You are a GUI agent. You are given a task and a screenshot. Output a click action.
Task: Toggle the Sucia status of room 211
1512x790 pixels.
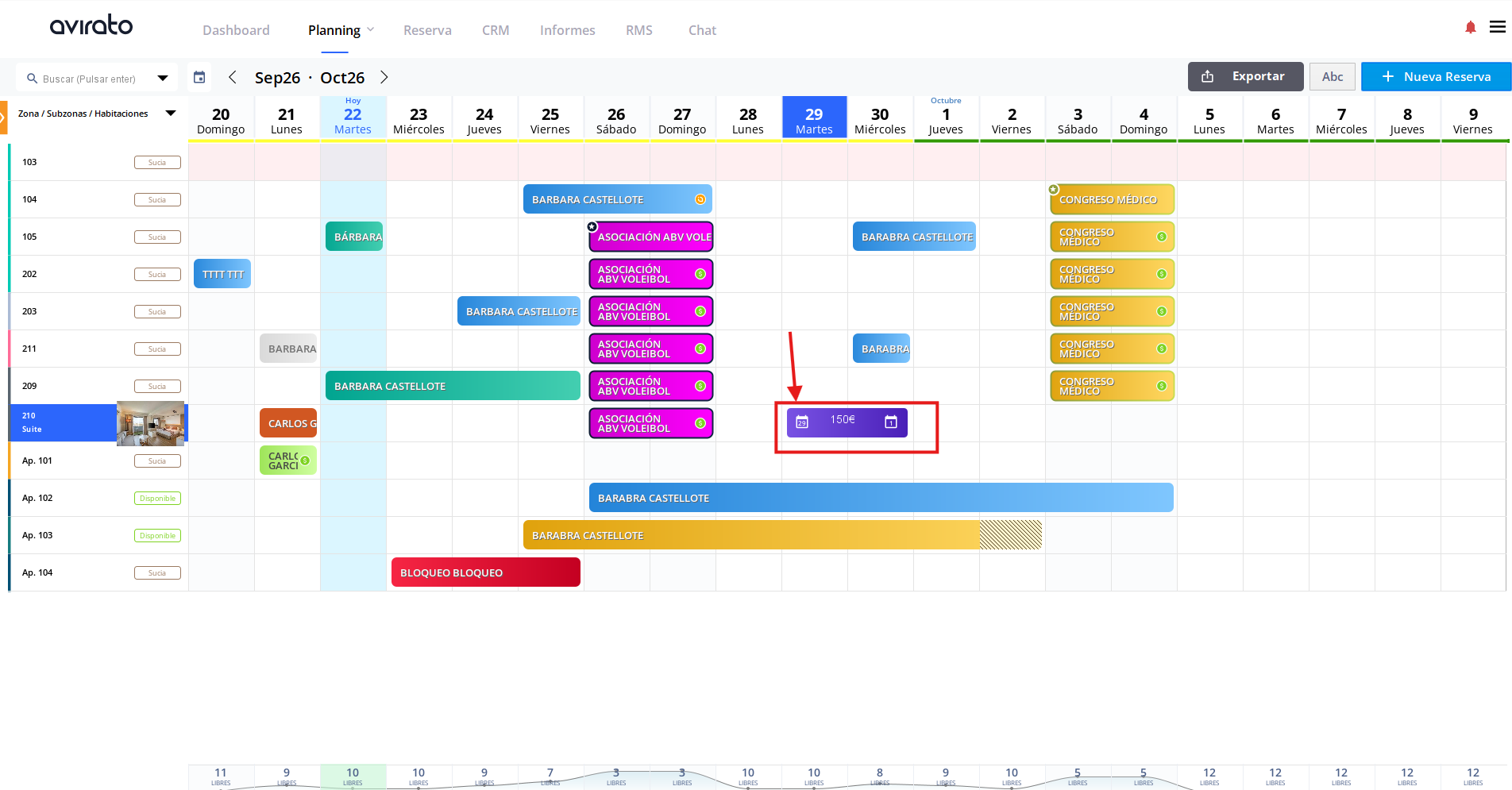(x=157, y=349)
